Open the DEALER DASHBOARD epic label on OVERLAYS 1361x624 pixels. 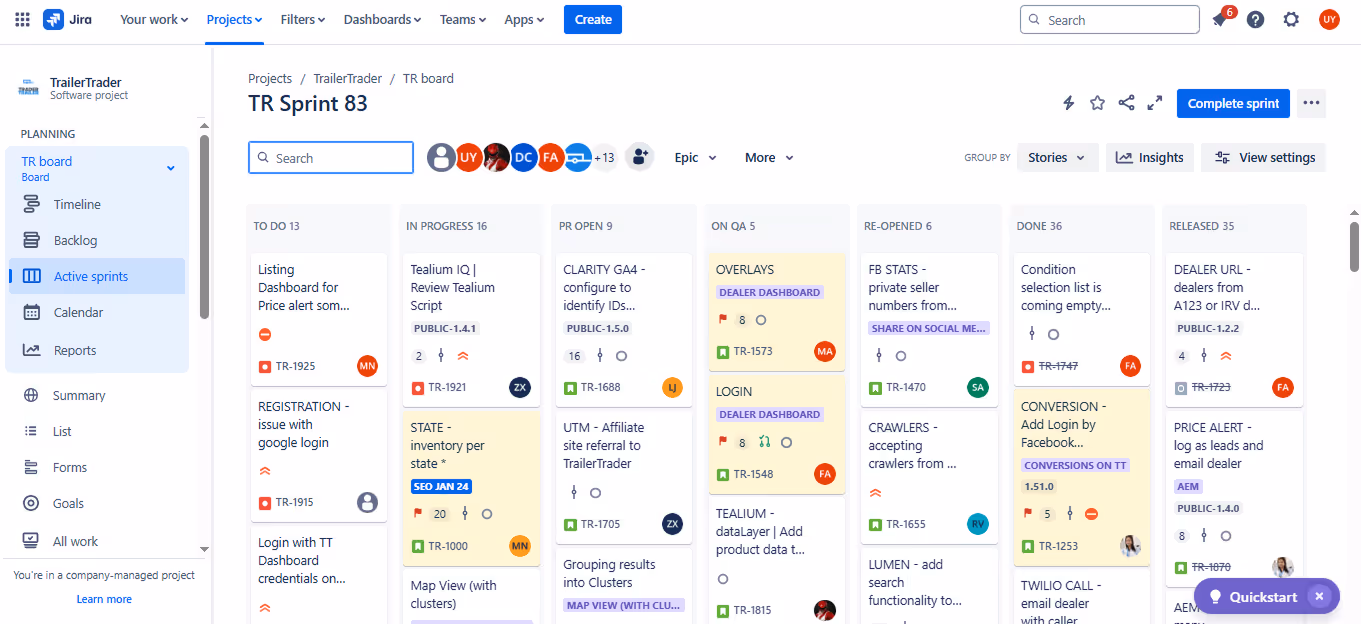click(x=769, y=292)
